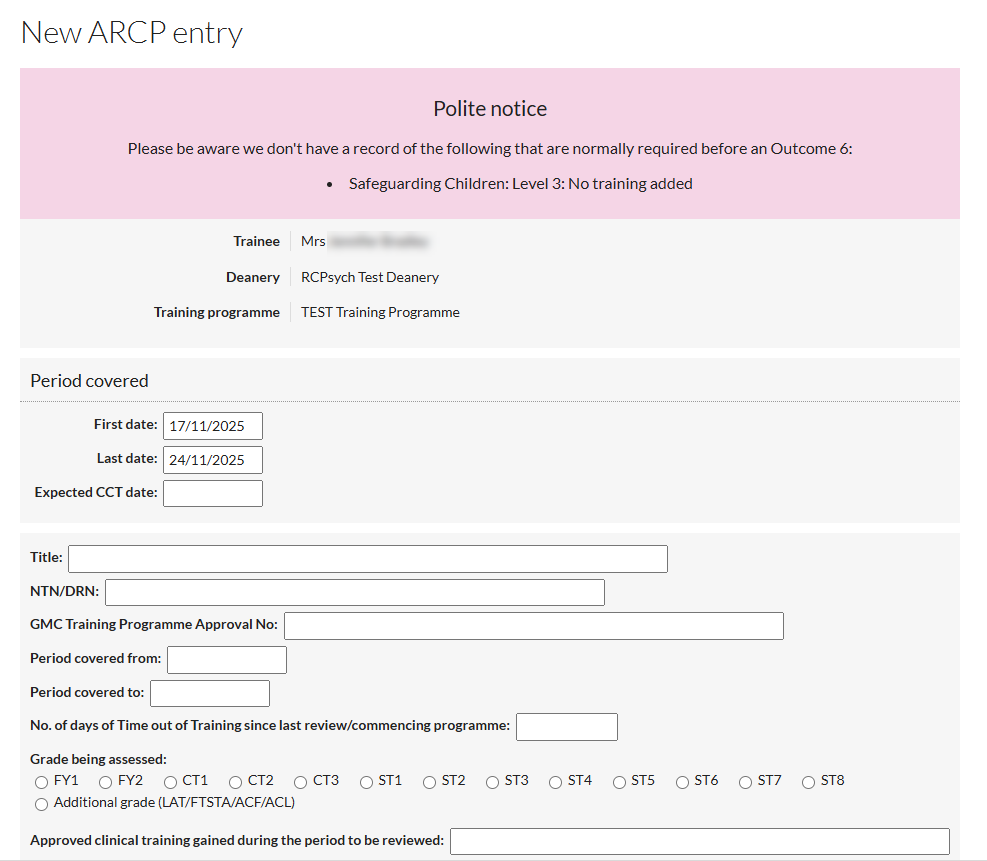Choose the ST7 grade radio

(x=745, y=782)
